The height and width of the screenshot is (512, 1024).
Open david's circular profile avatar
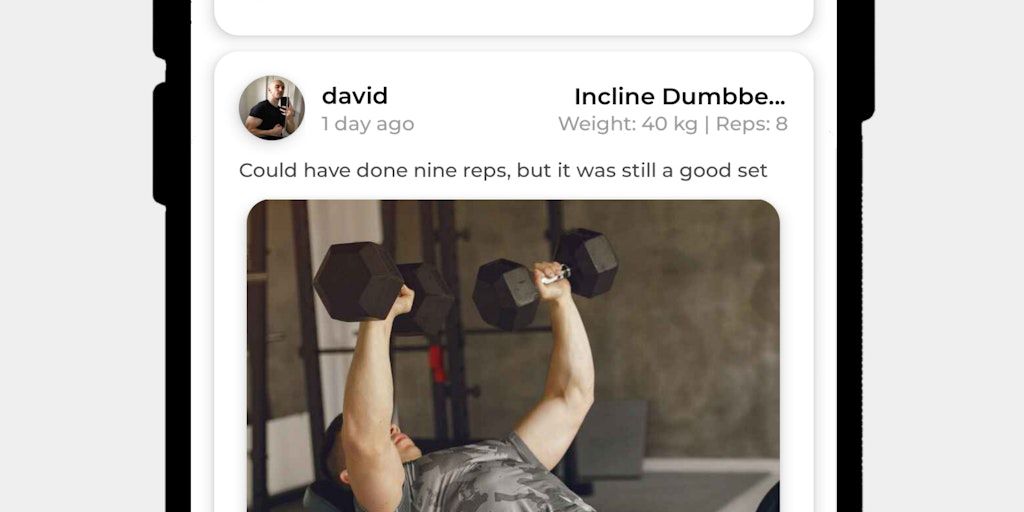(x=272, y=108)
